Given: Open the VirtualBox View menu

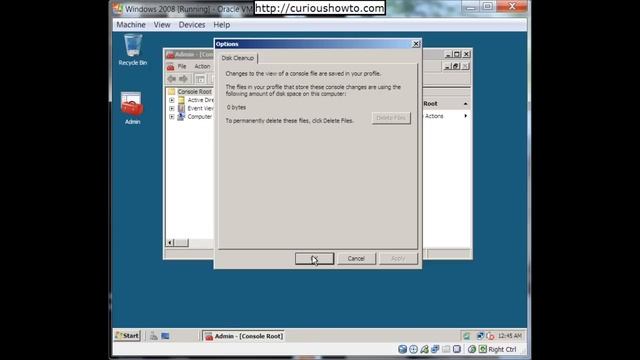Looking at the screenshot, I should pyautogui.click(x=162, y=24).
